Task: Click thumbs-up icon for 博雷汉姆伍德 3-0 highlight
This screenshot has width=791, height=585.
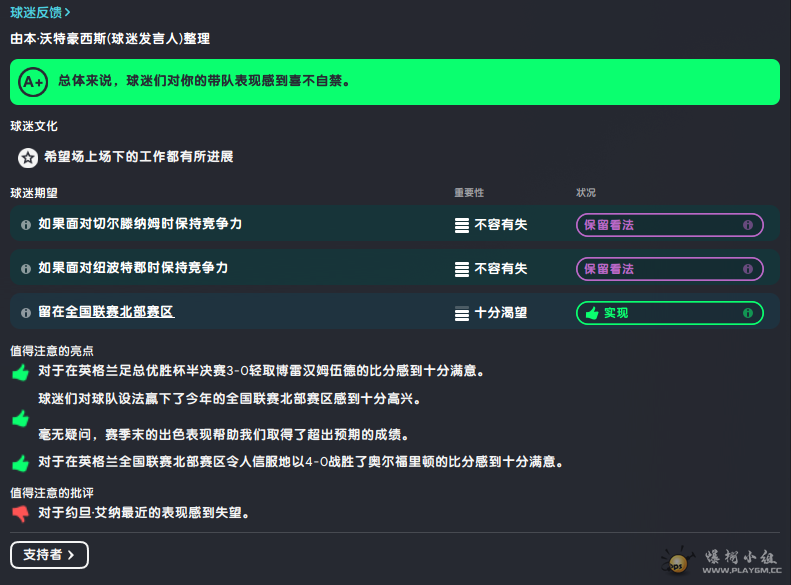Action: 20,372
